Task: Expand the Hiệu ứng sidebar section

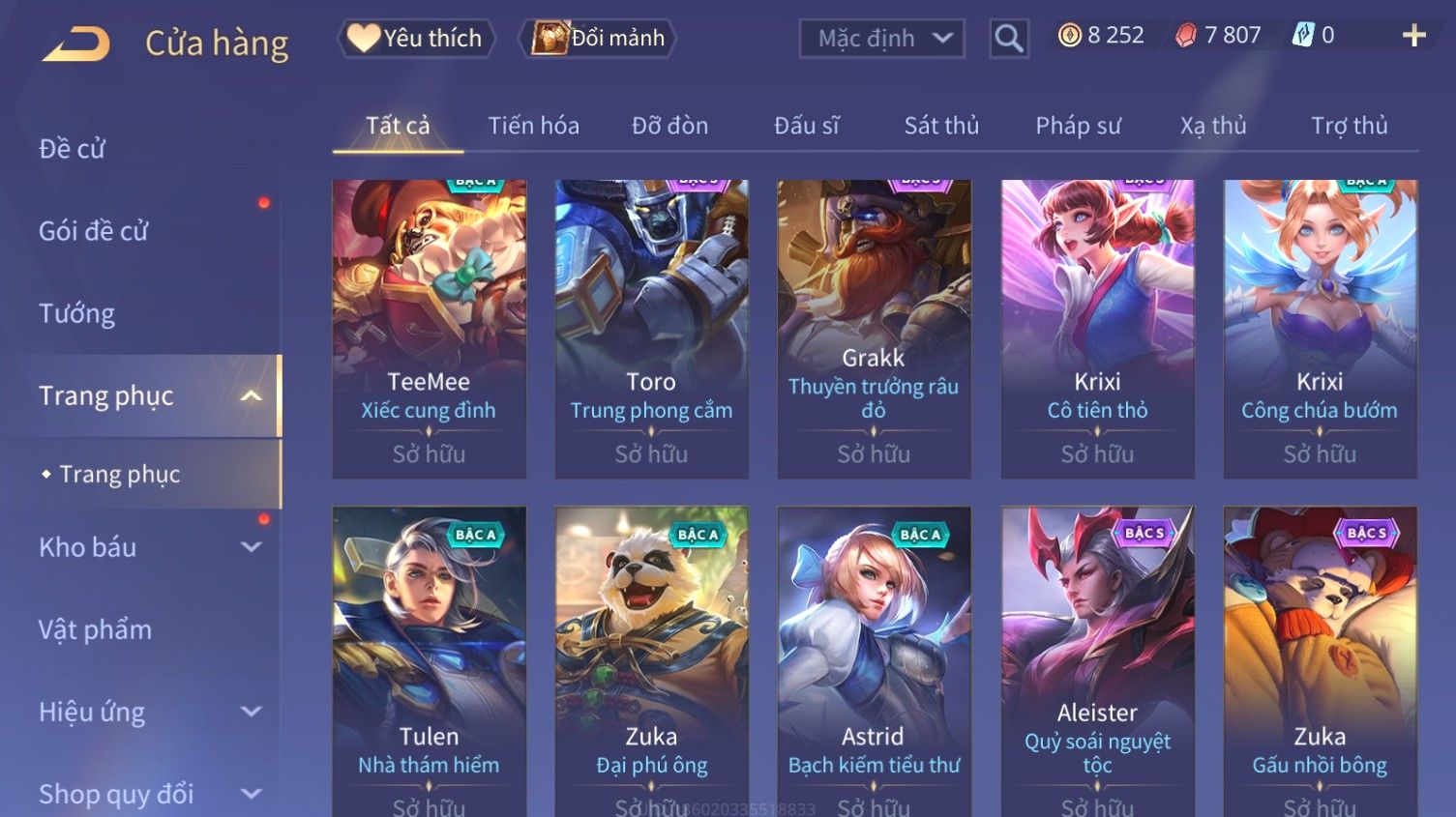Action: (x=251, y=712)
